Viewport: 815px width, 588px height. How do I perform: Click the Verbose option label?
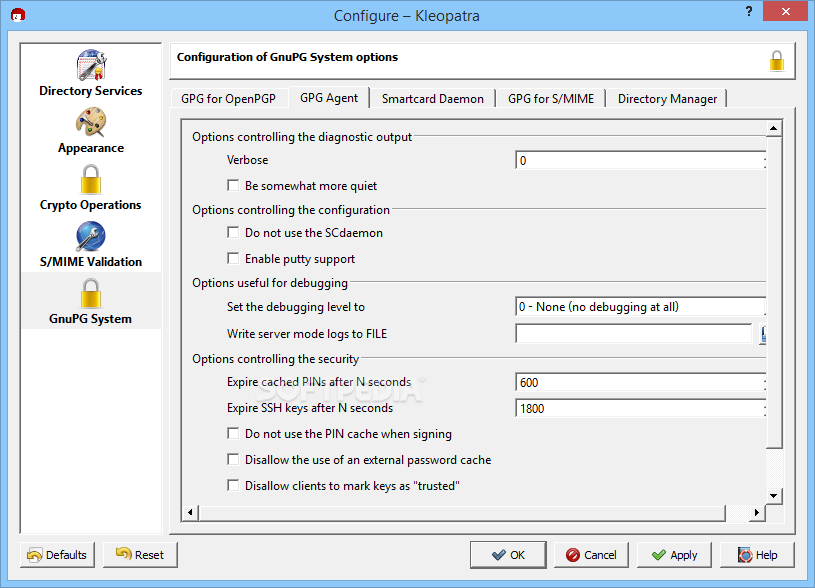(x=247, y=160)
